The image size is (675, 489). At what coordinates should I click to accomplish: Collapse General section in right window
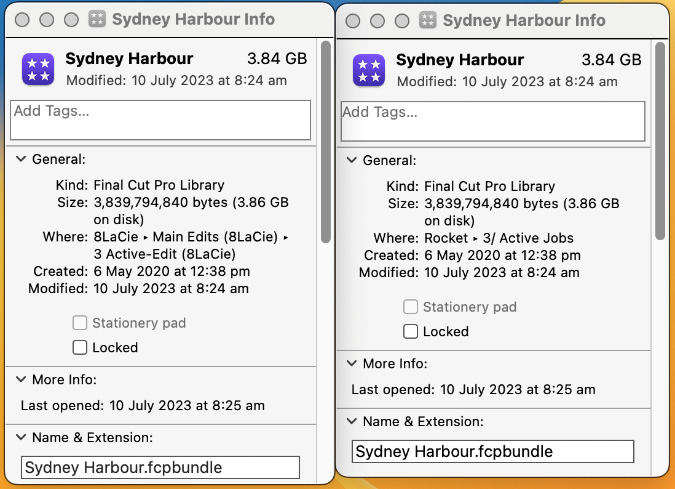(x=352, y=161)
